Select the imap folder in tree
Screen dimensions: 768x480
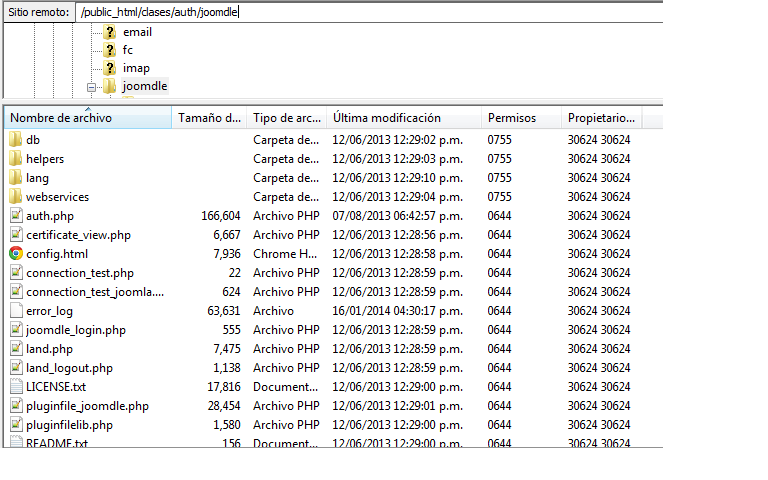pos(136,68)
